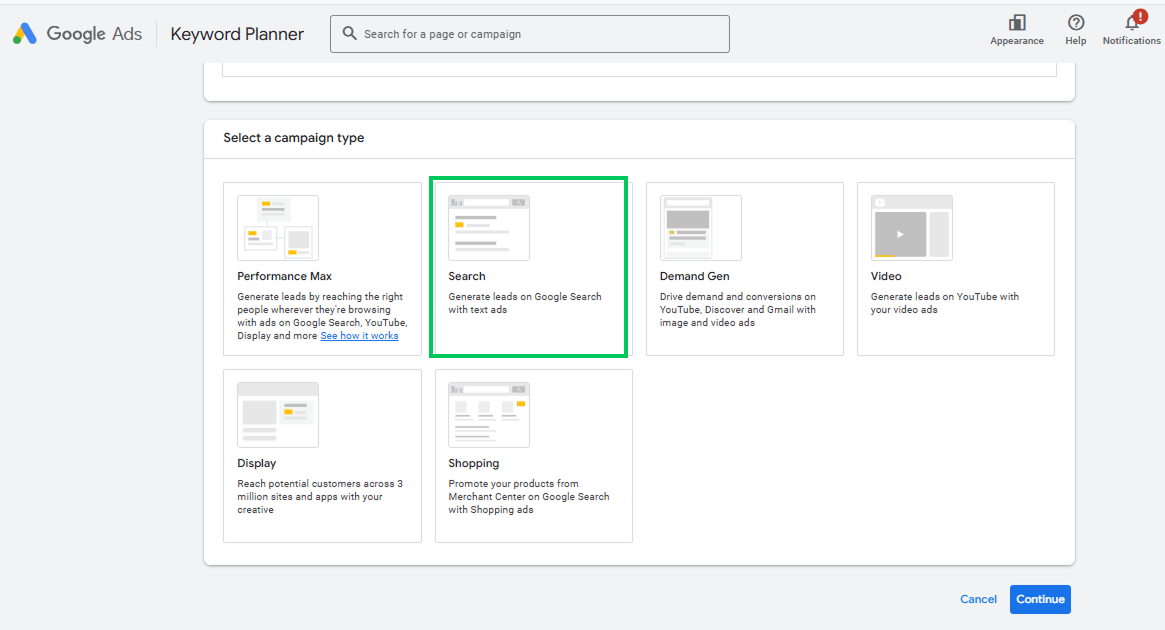This screenshot has width=1165, height=630.
Task: Open the Notifications bell icon
Action: click(1132, 22)
